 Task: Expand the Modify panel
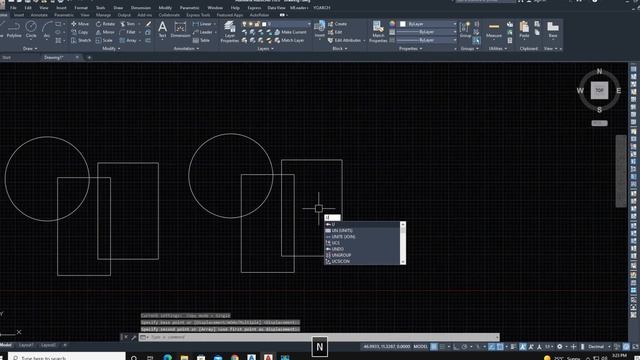[111, 49]
